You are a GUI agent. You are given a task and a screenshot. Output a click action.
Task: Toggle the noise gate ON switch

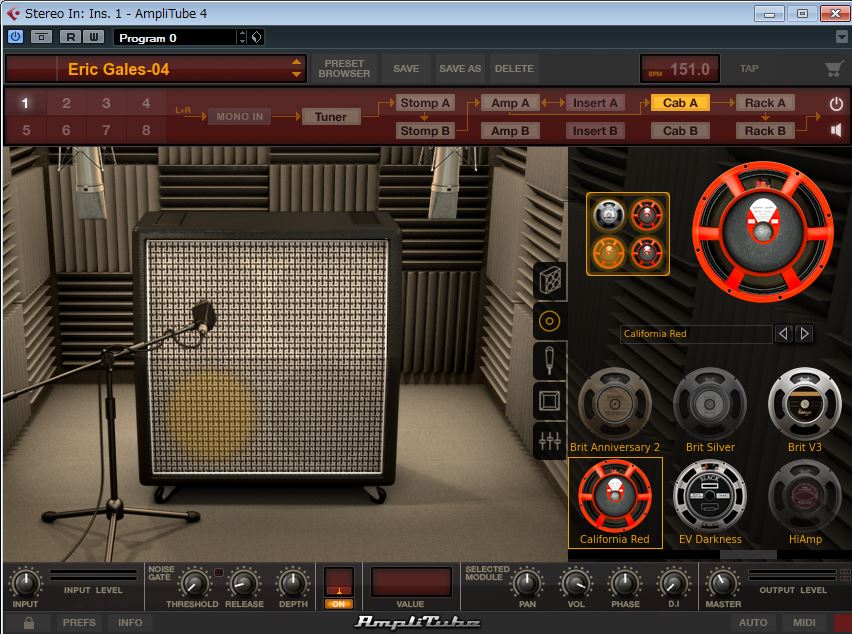tap(339, 604)
